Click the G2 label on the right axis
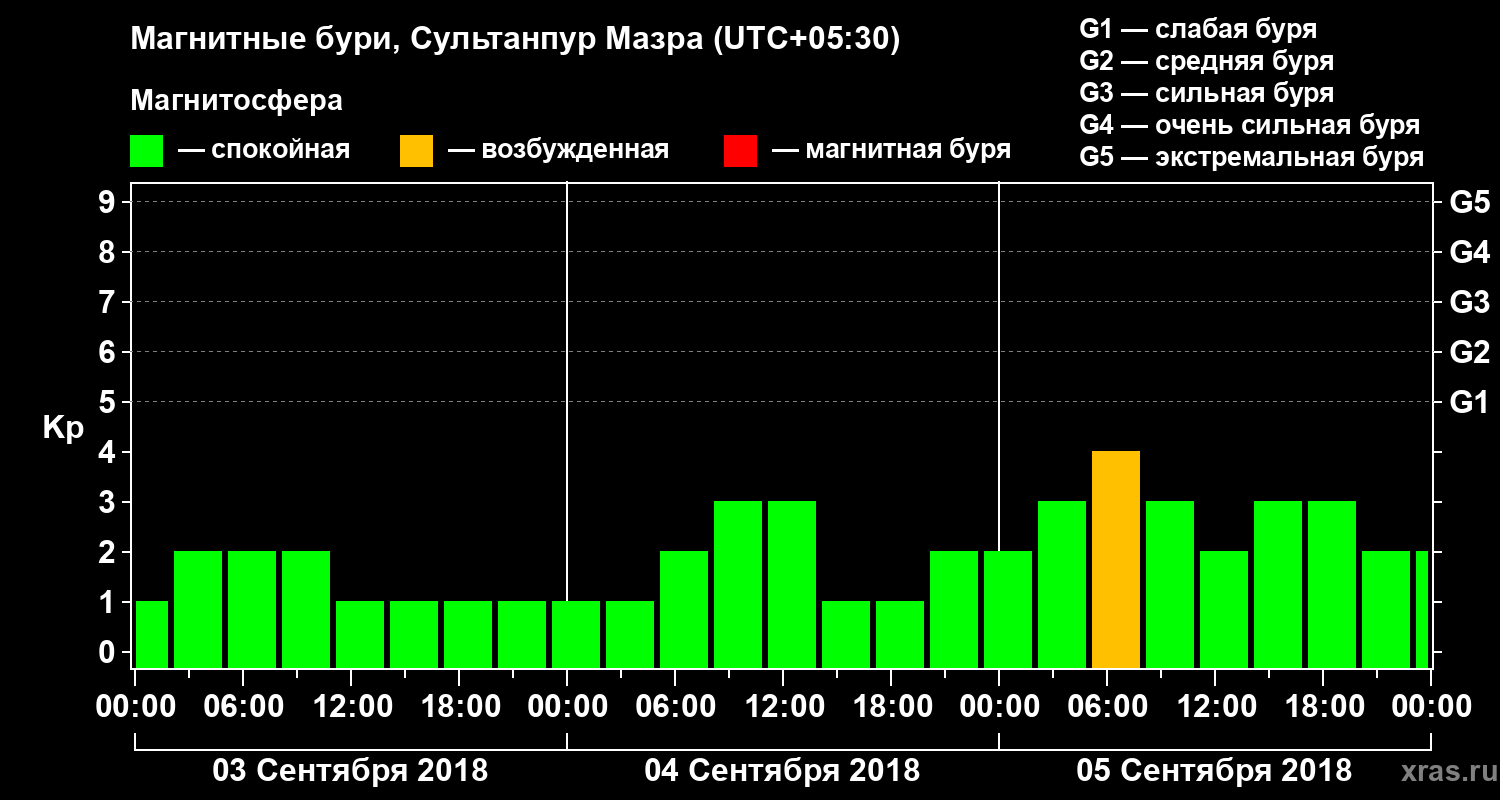The image size is (1500, 800). click(x=1470, y=353)
